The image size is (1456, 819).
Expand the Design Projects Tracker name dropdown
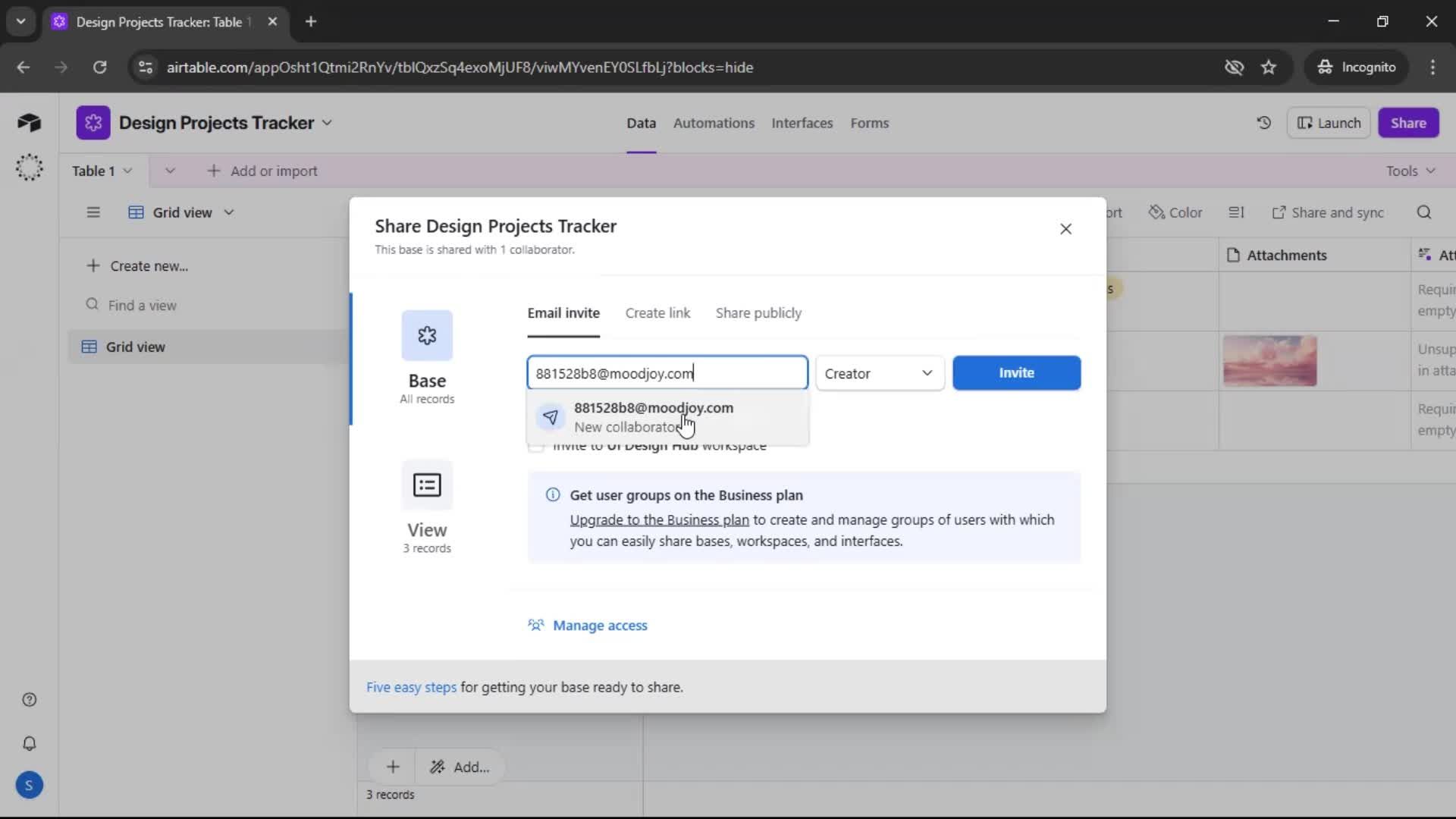[x=327, y=123]
